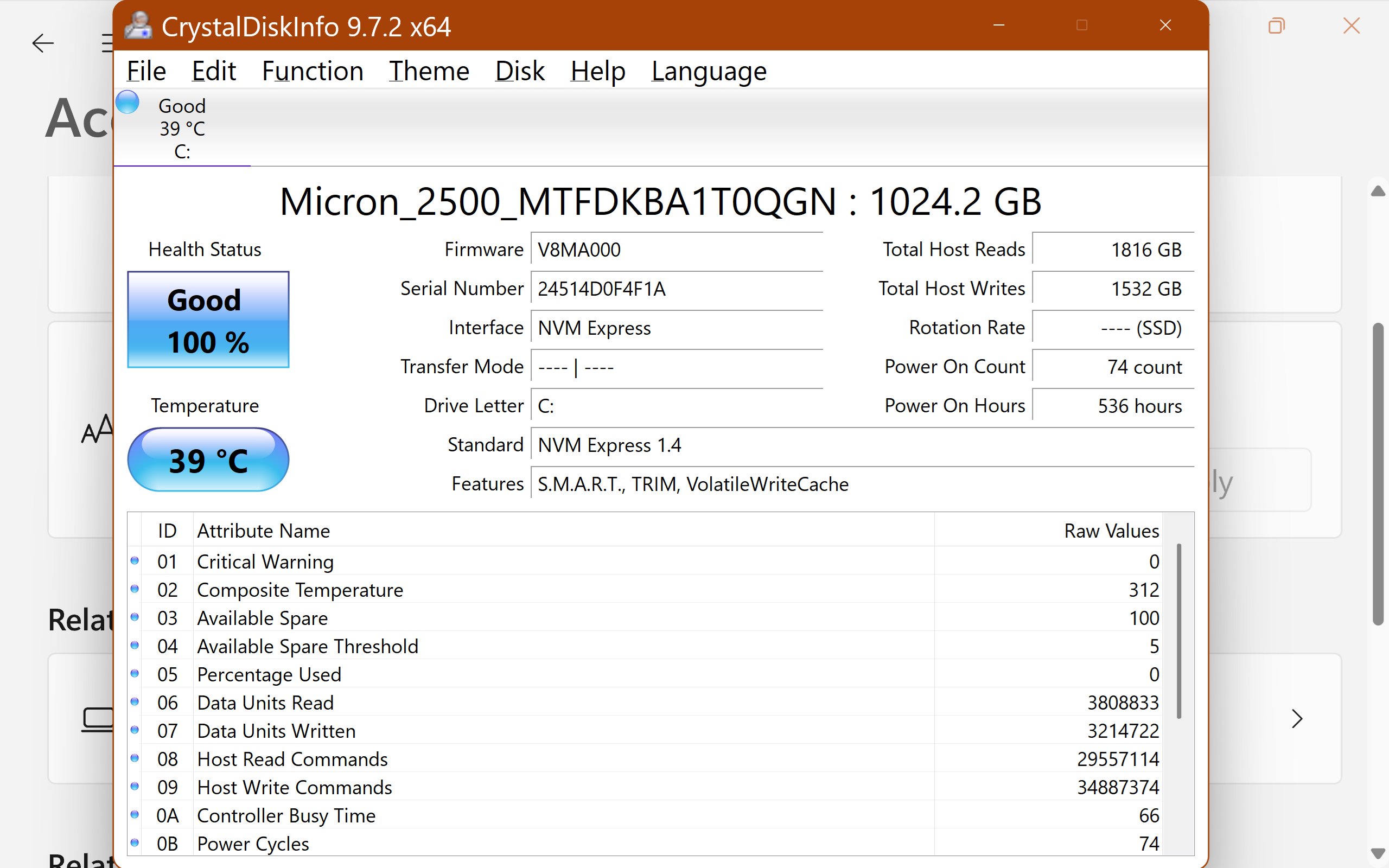1389x868 pixels.
Task: Click the right chevron in background window
Action: pyautogui.click(x=1297, y=719)
